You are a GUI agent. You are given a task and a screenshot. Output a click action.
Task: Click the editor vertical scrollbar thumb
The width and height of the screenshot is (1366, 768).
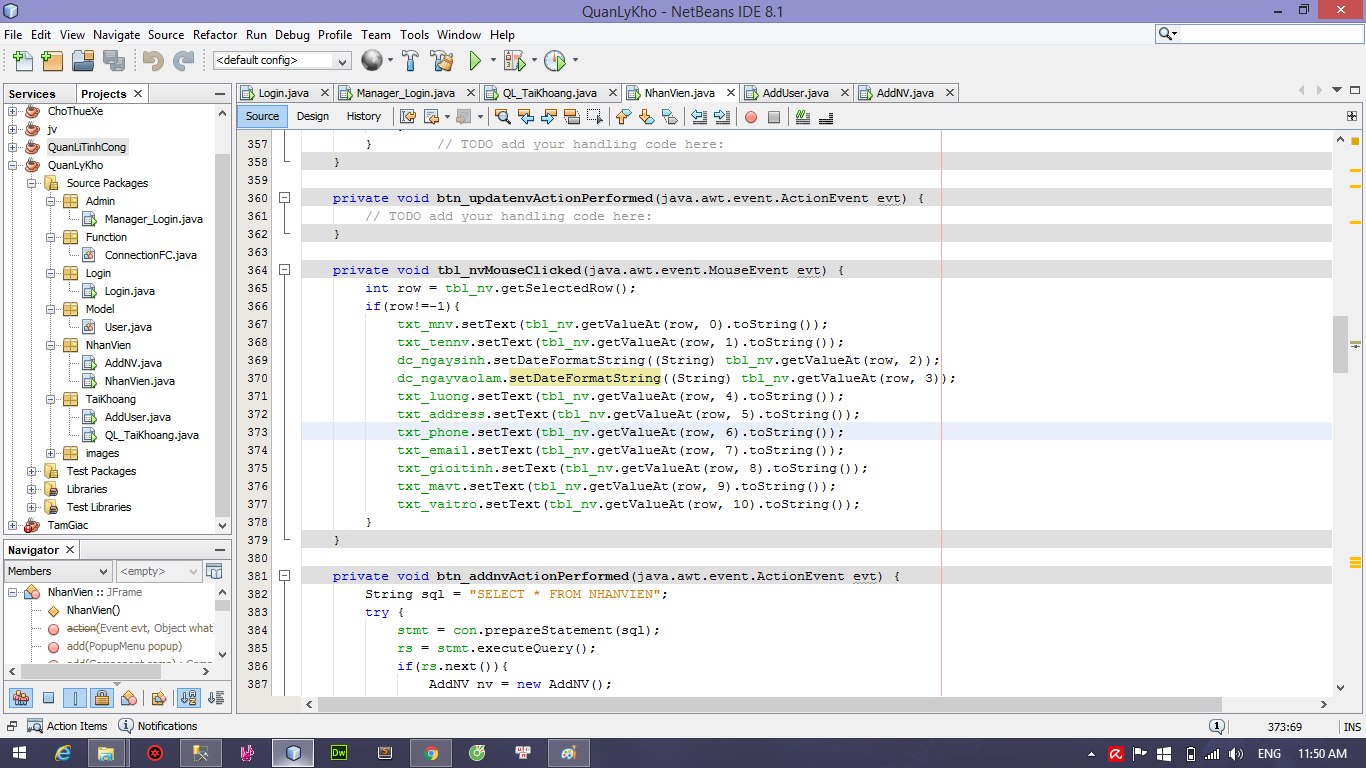pos(1340,343)
